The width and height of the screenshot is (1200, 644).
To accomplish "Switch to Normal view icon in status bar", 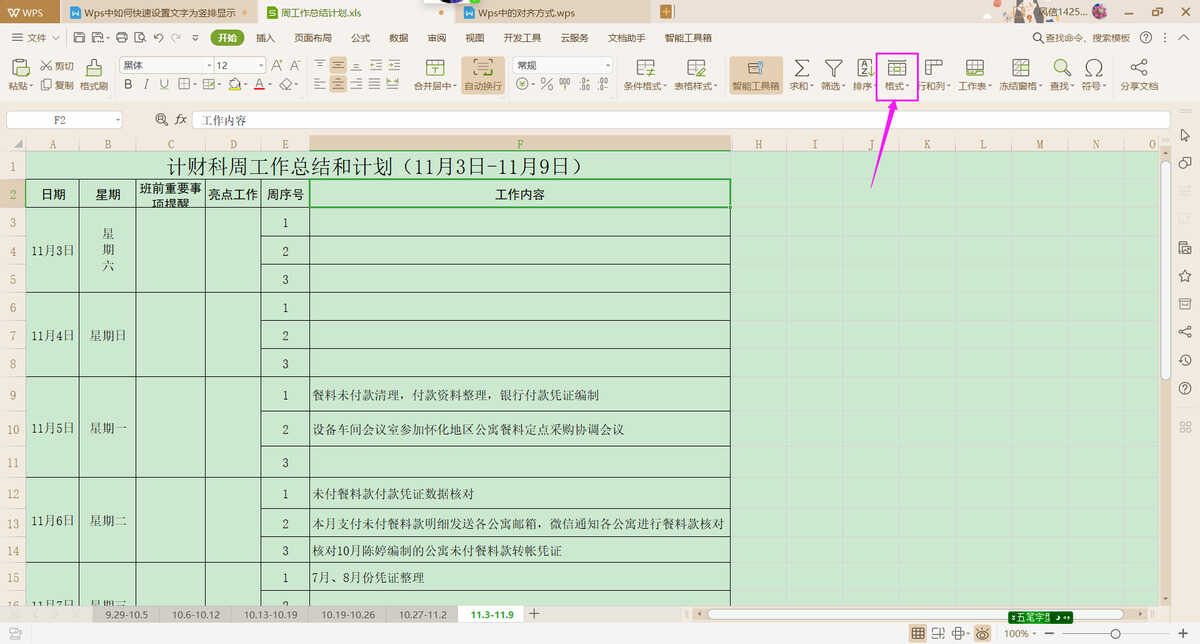I will (x=918, y=634).
